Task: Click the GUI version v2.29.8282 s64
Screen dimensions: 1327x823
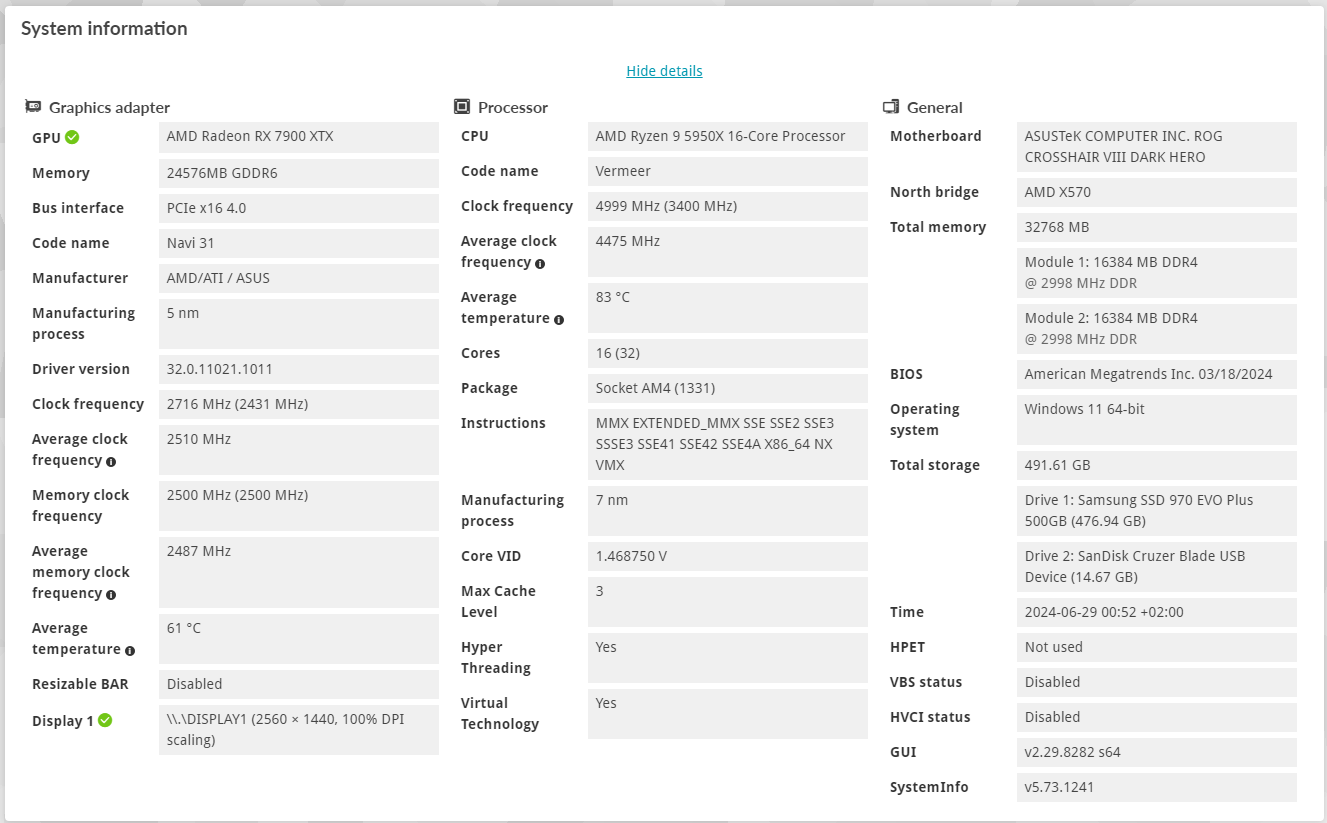Action: coord(1157,752)
